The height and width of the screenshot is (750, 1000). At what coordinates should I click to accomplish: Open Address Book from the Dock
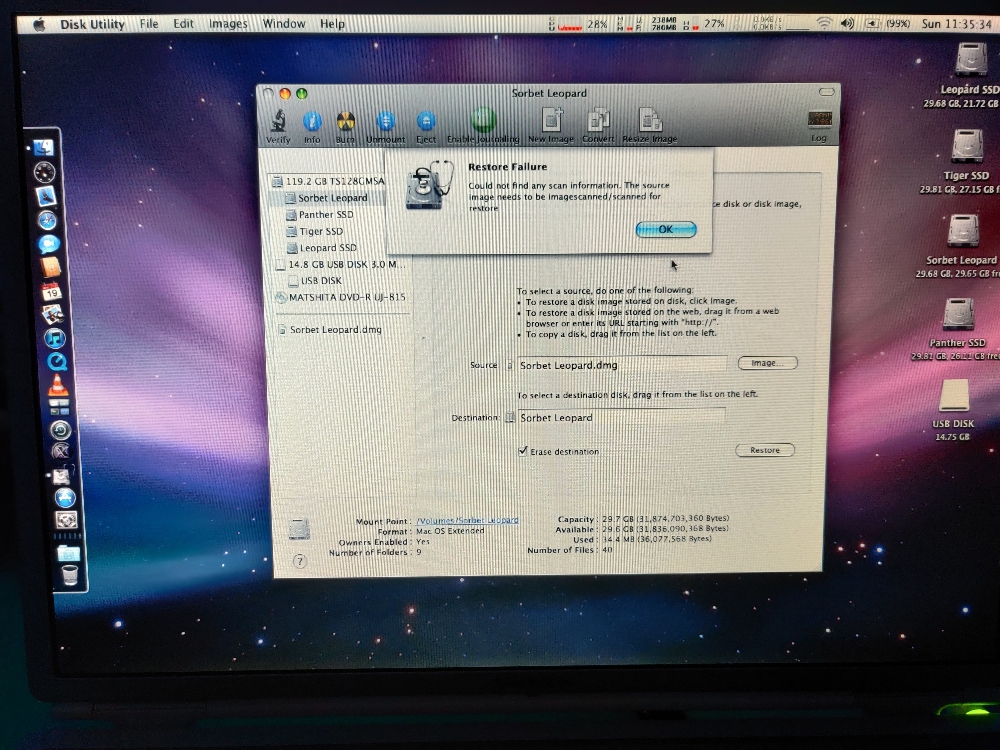tap(50, 268)
